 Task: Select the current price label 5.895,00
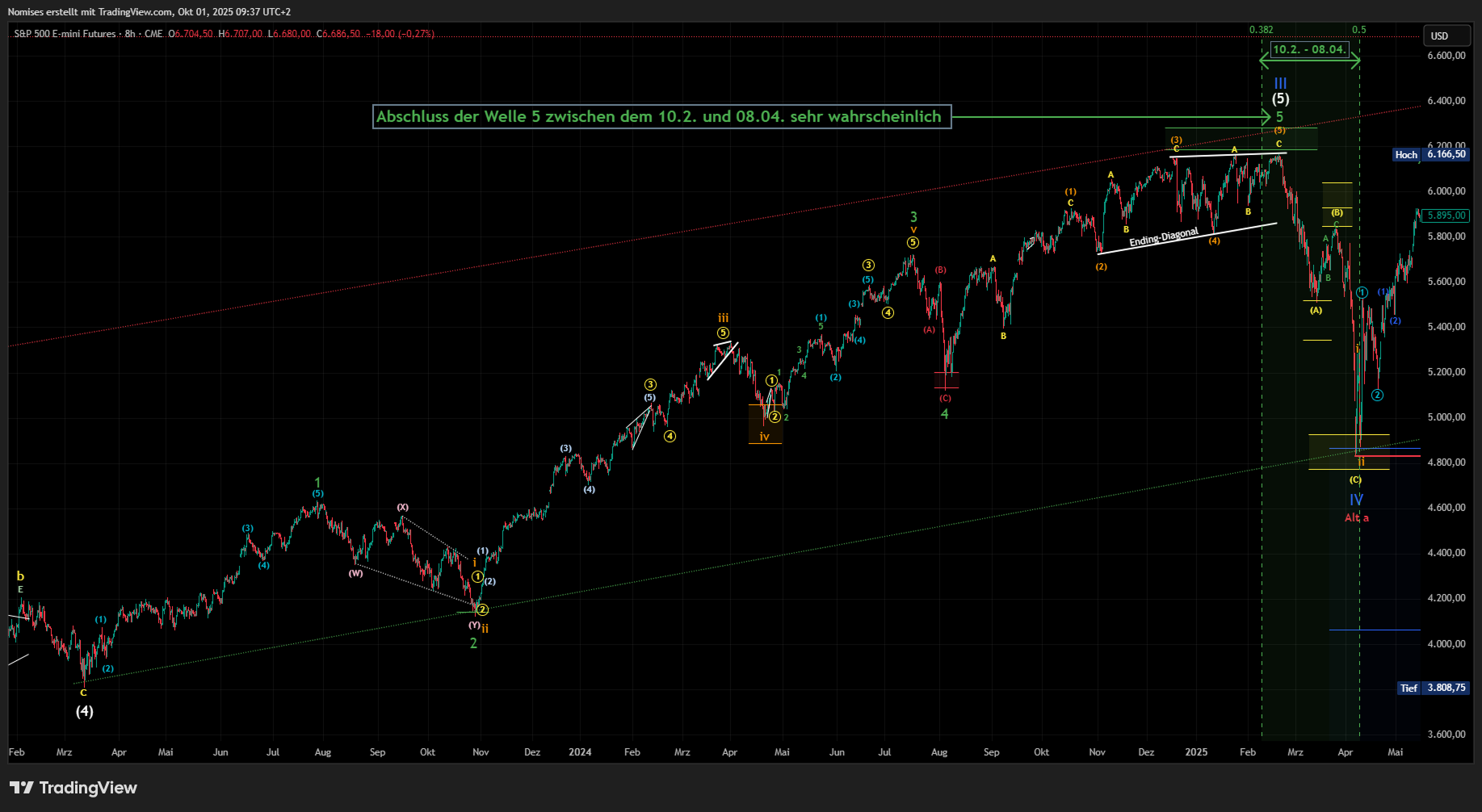point(1446,216)
